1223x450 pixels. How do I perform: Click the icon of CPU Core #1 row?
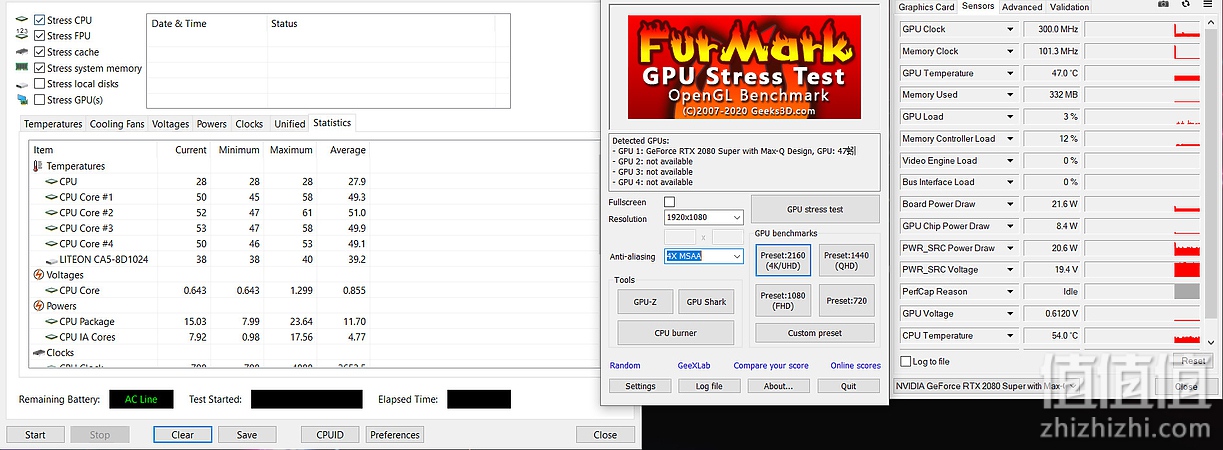point(51,197)
